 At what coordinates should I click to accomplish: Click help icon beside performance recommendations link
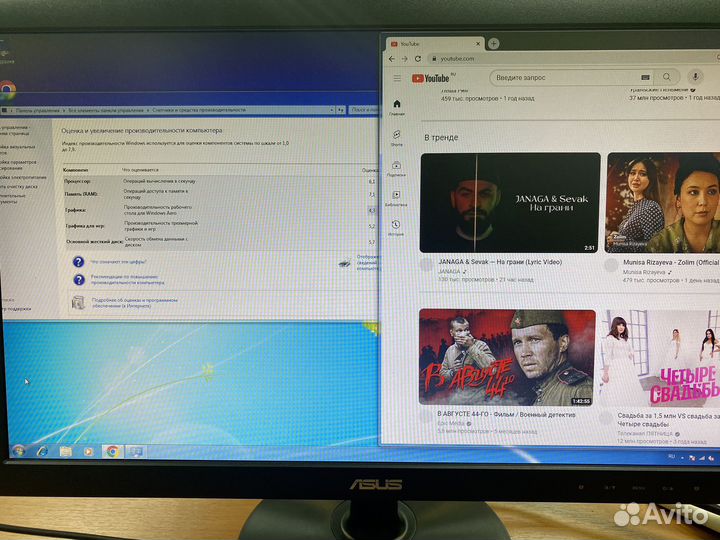pyautogui.click(x=79, y=280)
